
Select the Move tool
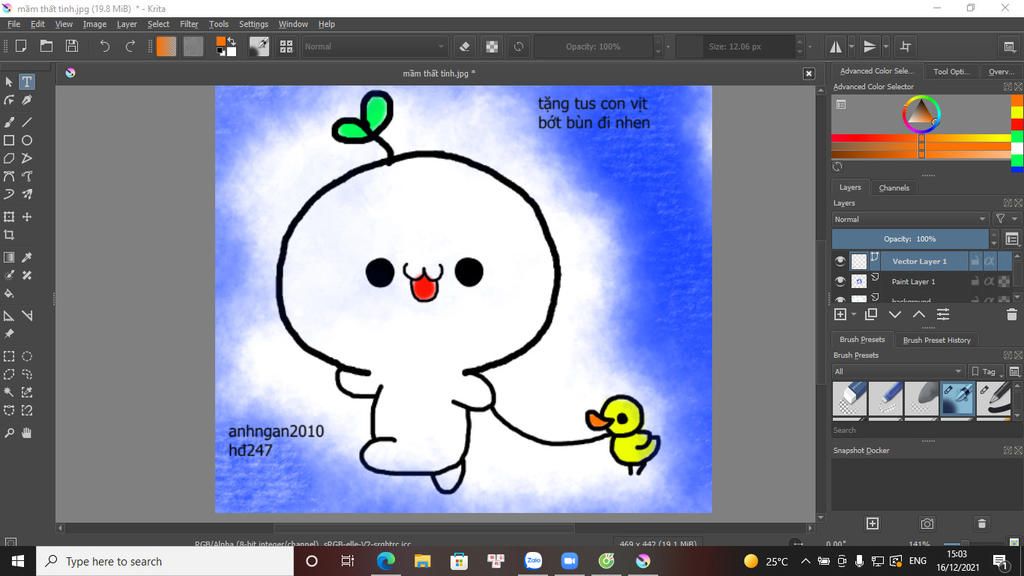click(27, 217)
